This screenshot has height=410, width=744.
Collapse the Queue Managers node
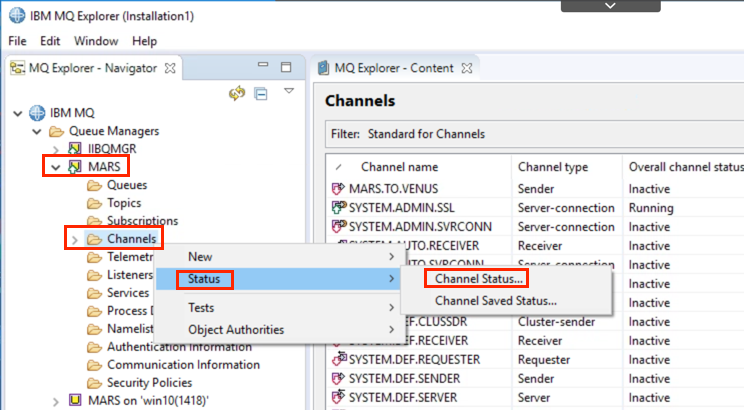click(x=37, y=131)
